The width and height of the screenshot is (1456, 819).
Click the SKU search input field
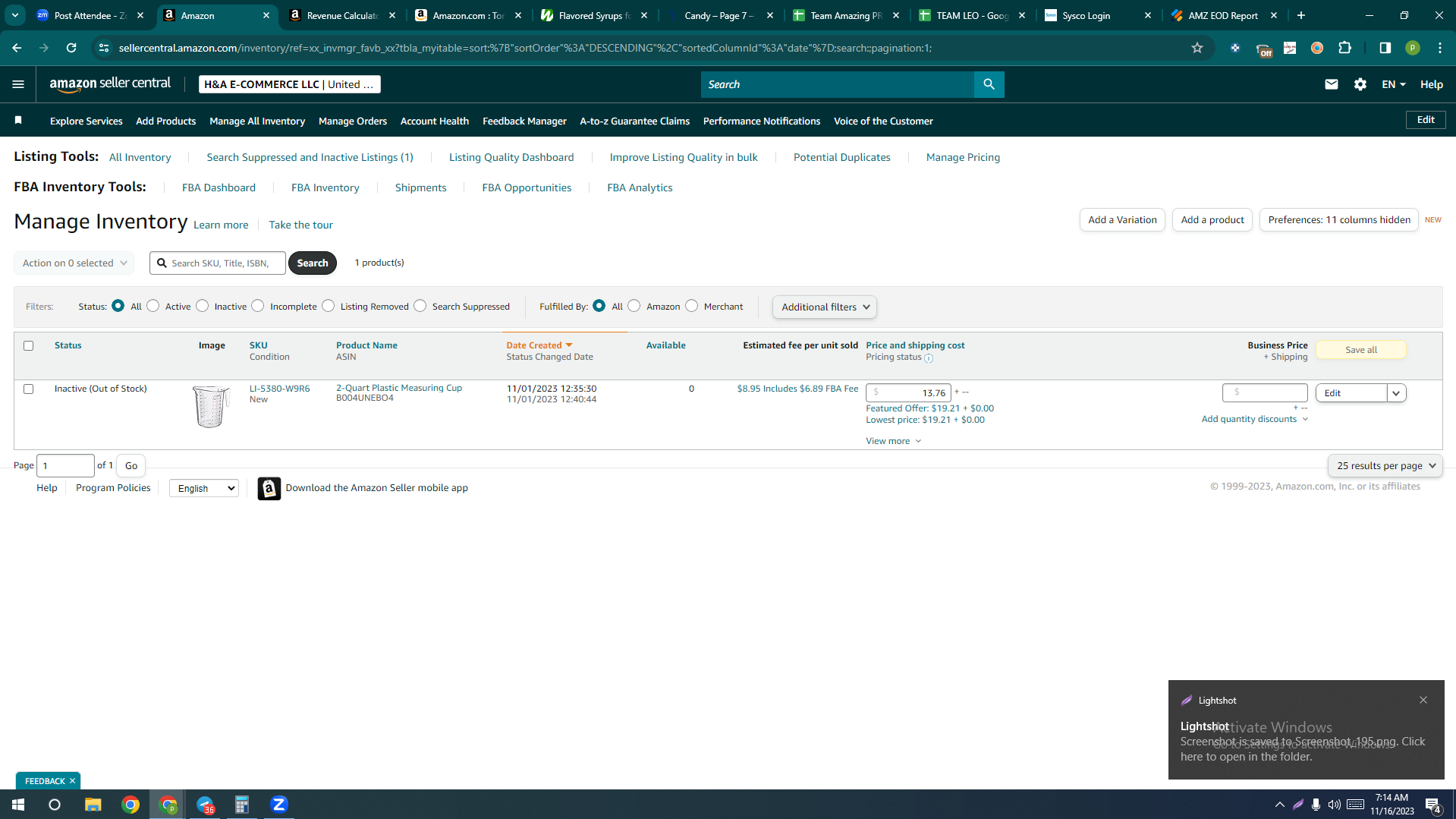218,263
